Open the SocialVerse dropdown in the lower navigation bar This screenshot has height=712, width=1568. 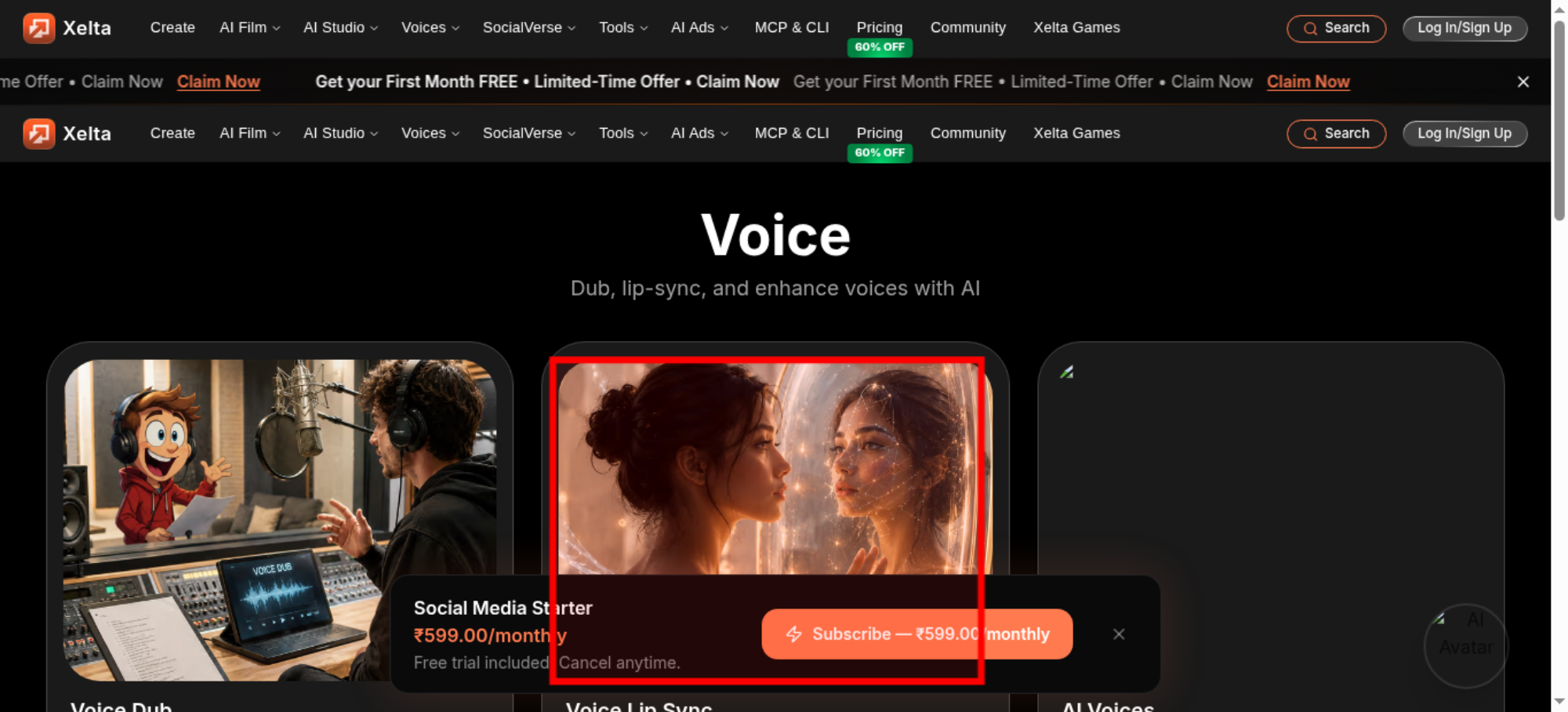[529, 133]
